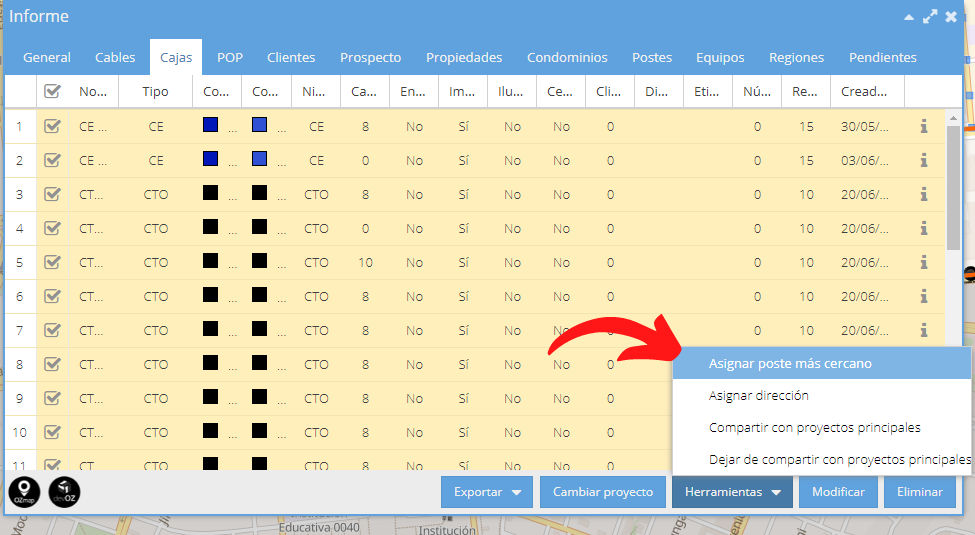
Task: Click first blue color swatch in row 1
Action: click(x=211, y=124)
